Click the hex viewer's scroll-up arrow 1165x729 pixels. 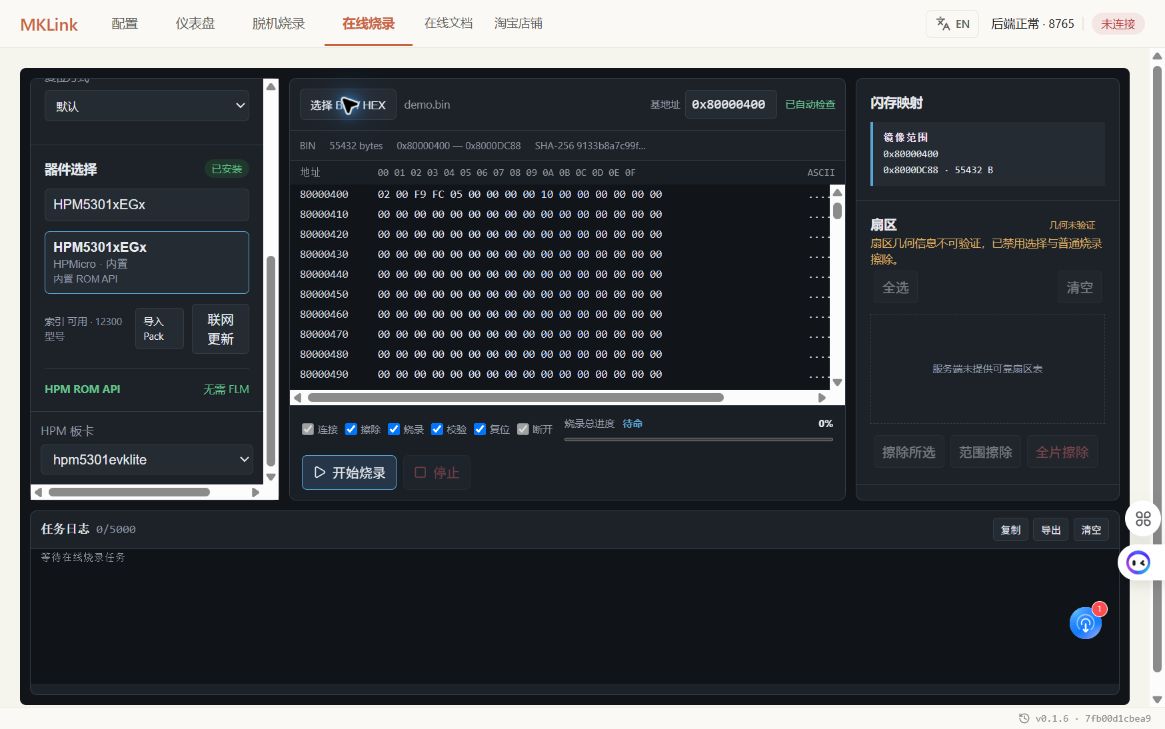[x=837, y=192]
